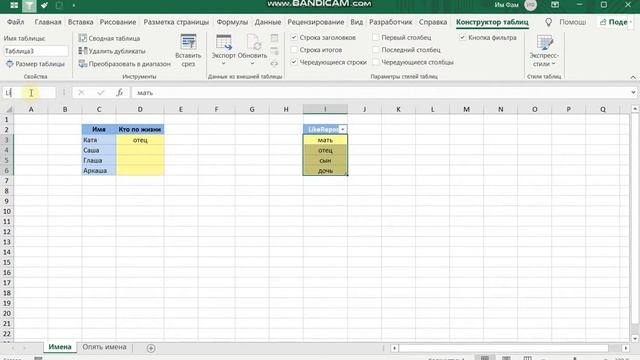Select the Конструктор таблиц tab

492,22
